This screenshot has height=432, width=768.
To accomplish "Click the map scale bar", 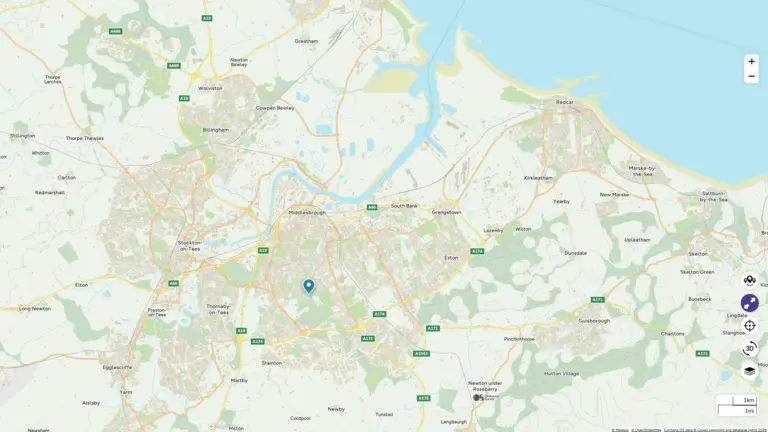I will (x=737, y=406).
